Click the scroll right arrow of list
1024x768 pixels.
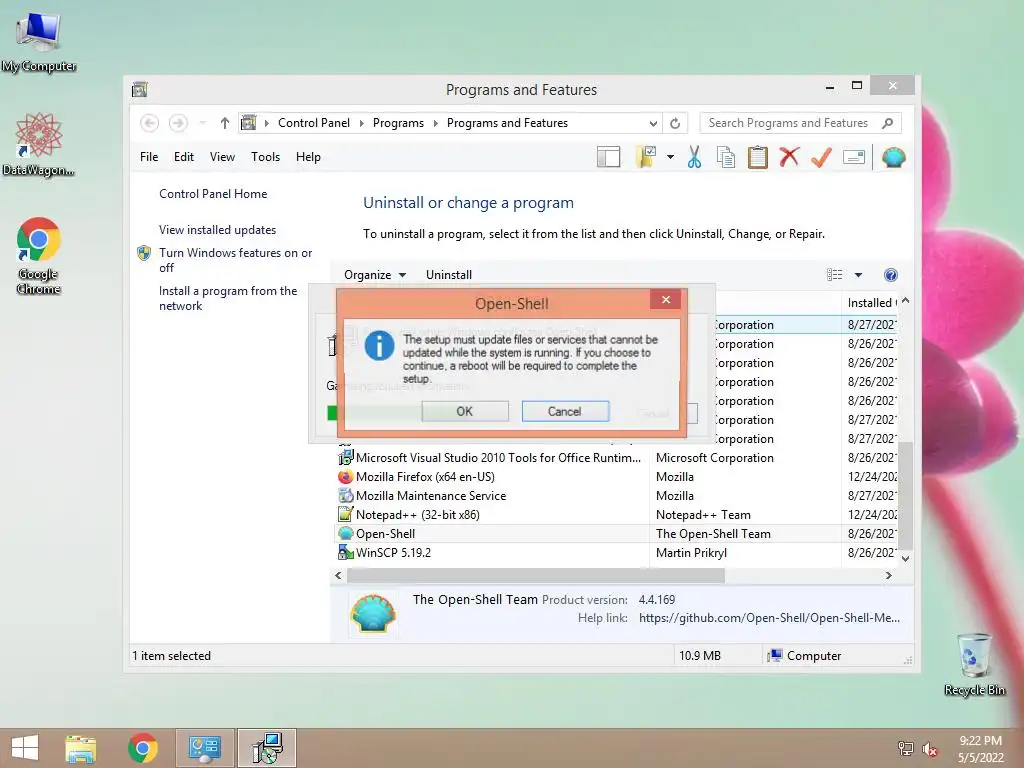(888, 575)
